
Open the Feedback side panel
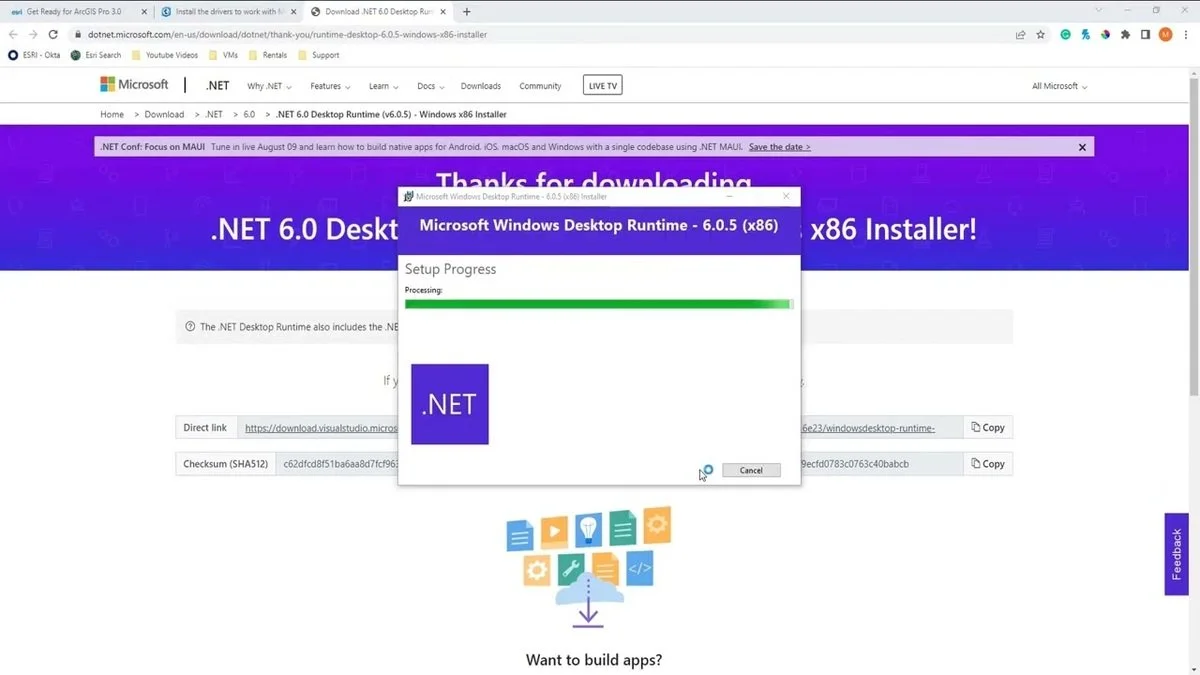[1177, 554]
